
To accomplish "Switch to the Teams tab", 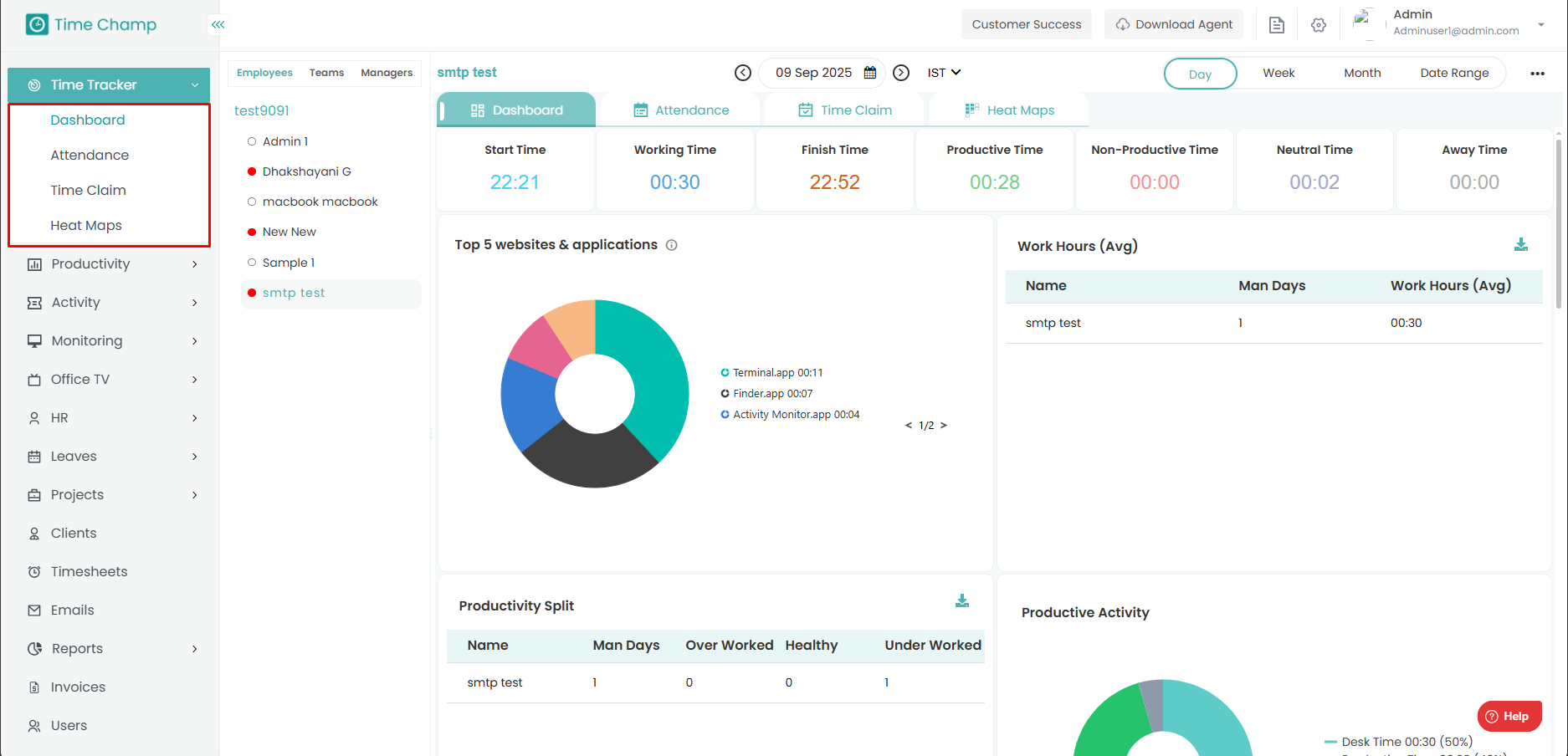I will (x=326, y=73).
